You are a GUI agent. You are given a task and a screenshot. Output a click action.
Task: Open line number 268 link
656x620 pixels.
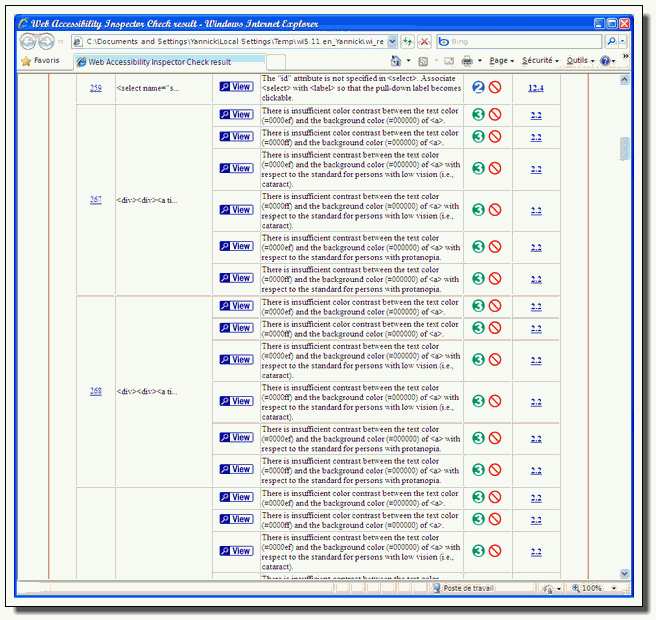96,391
